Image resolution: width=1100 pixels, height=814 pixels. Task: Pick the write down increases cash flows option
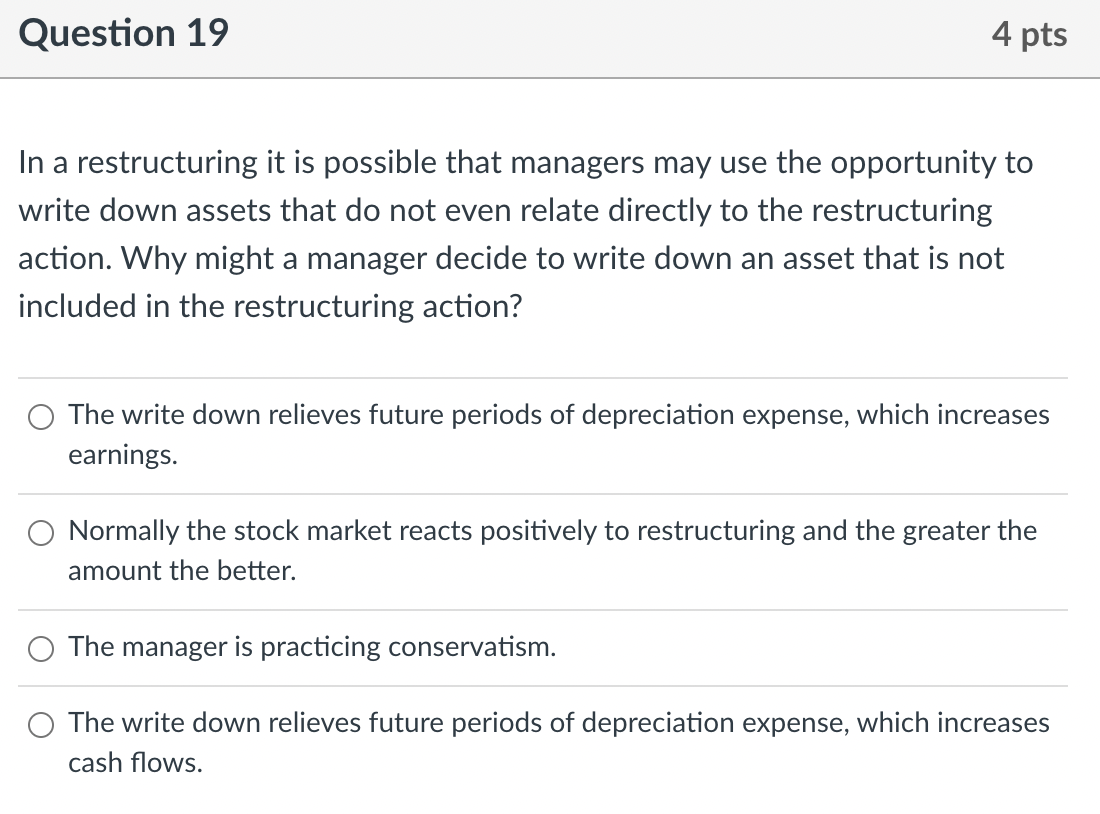(x=40, y=724)
